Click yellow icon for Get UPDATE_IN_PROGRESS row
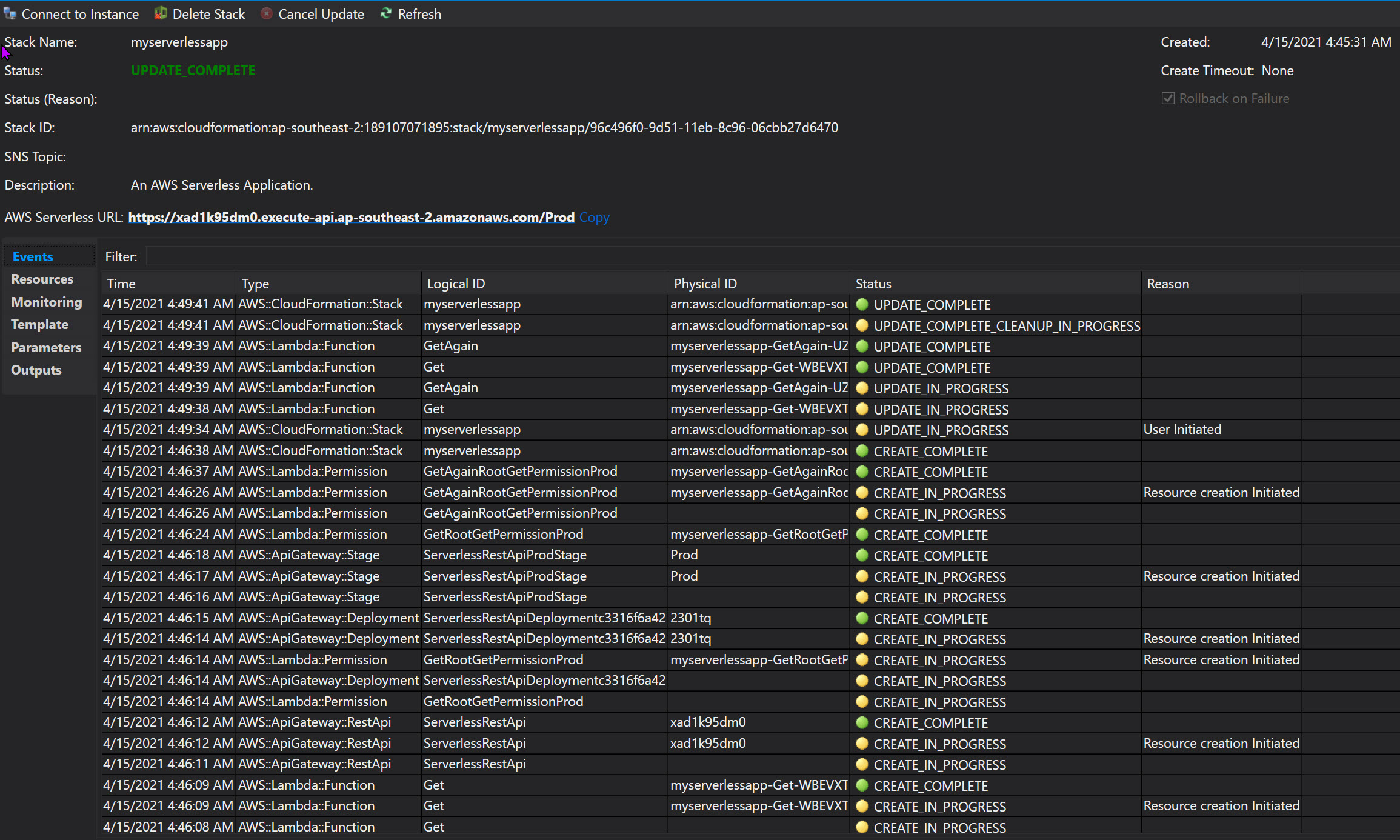The height and width of the screenshot is (840, 1400). [862, 409]
